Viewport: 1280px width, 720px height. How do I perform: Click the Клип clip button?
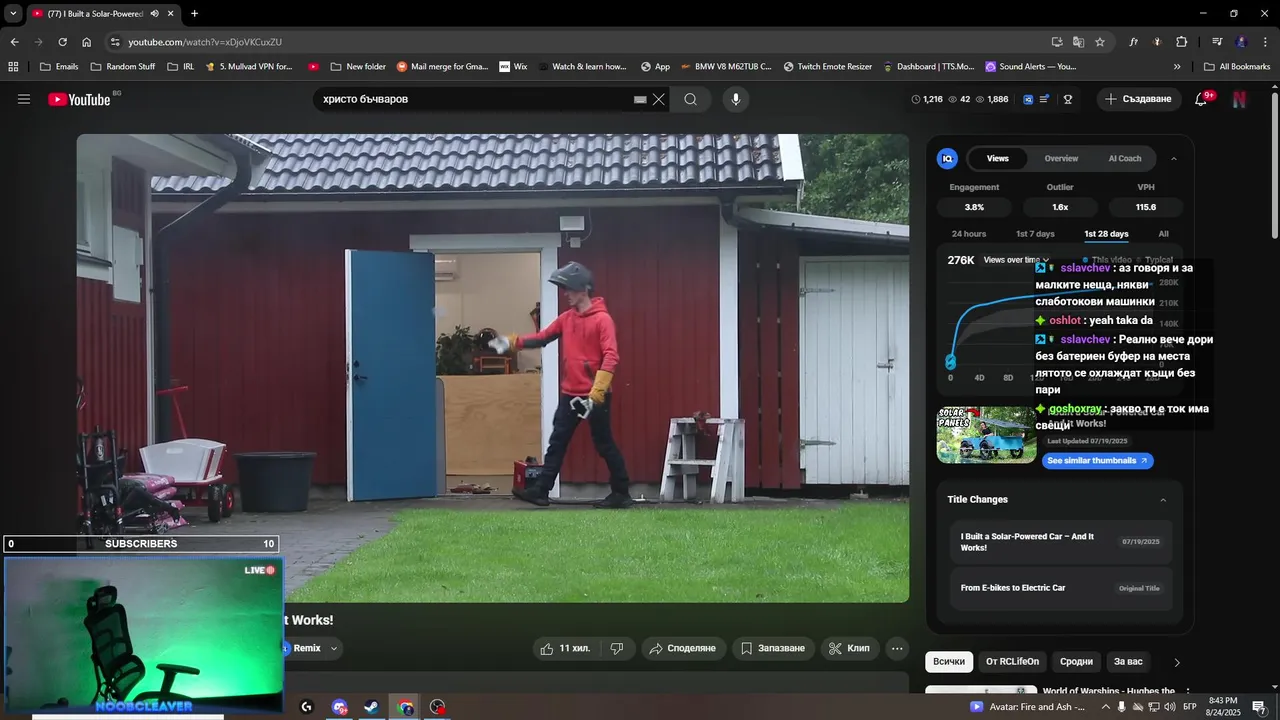click(x=849, y=648)
